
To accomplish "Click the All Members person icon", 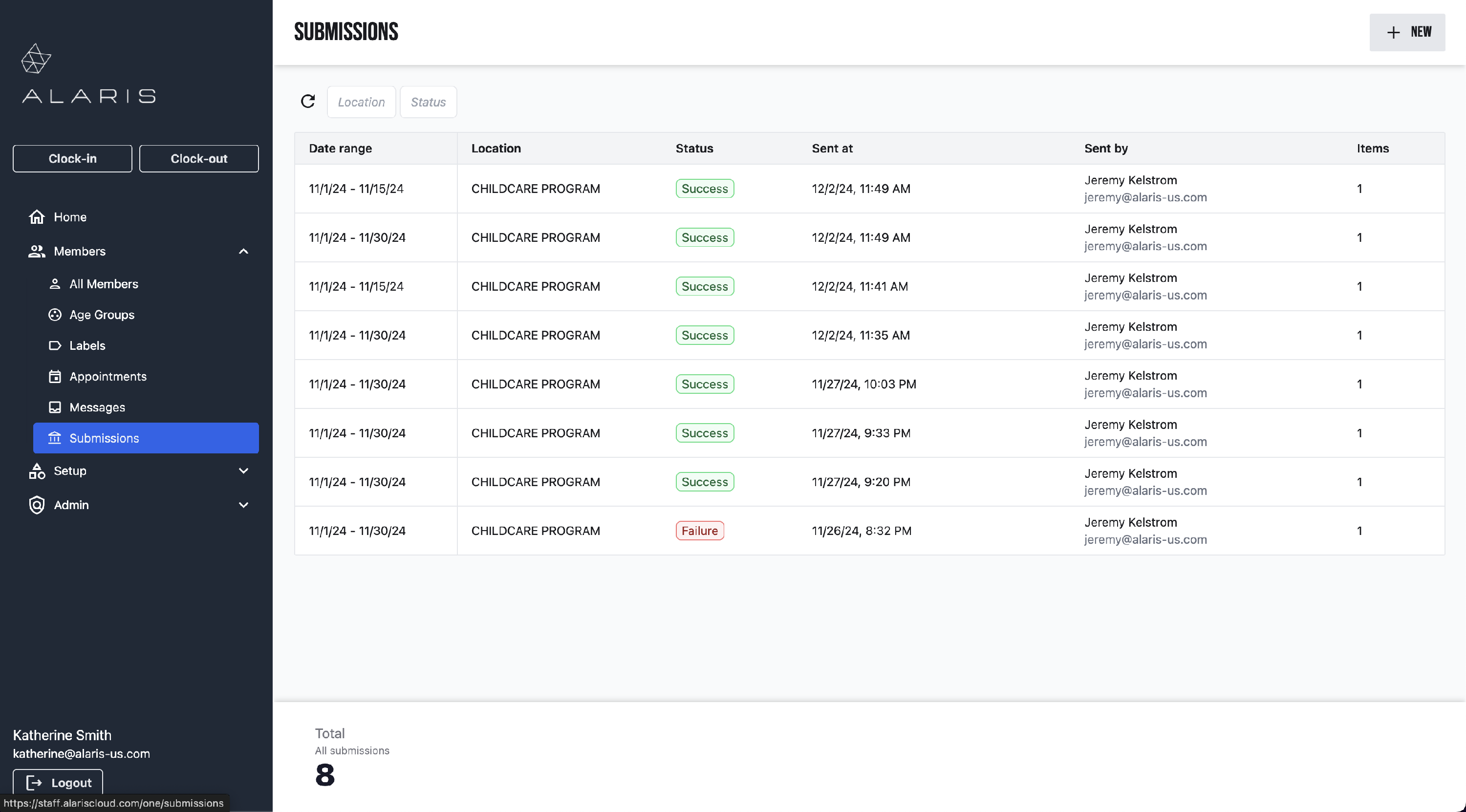I will [x=55, y=283].
